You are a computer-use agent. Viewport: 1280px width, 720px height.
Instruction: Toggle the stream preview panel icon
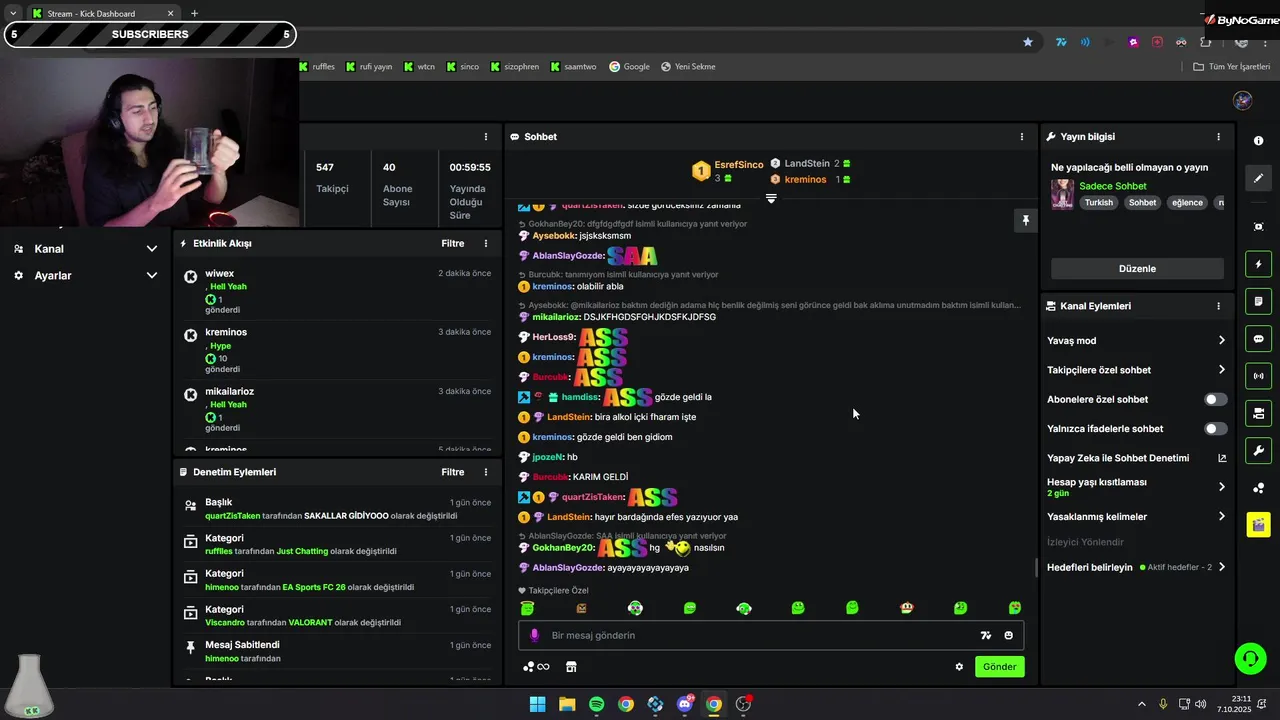point(1258,413)
